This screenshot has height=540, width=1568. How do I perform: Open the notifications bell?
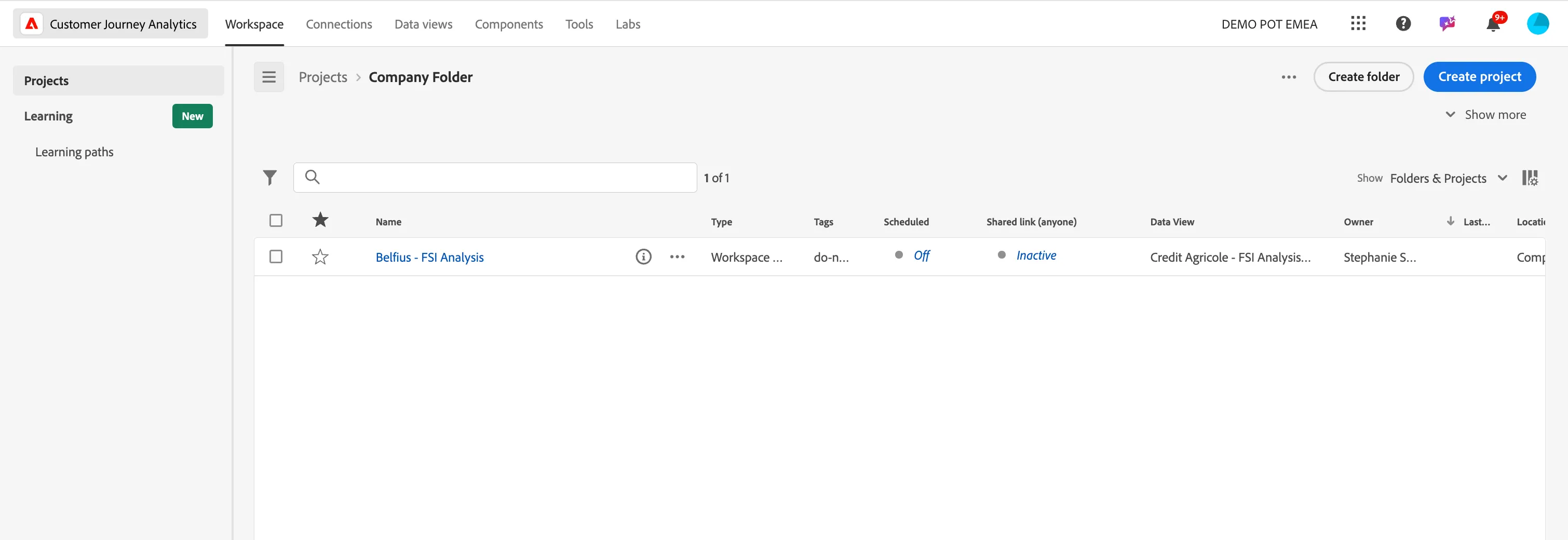tap(1493, 24)
